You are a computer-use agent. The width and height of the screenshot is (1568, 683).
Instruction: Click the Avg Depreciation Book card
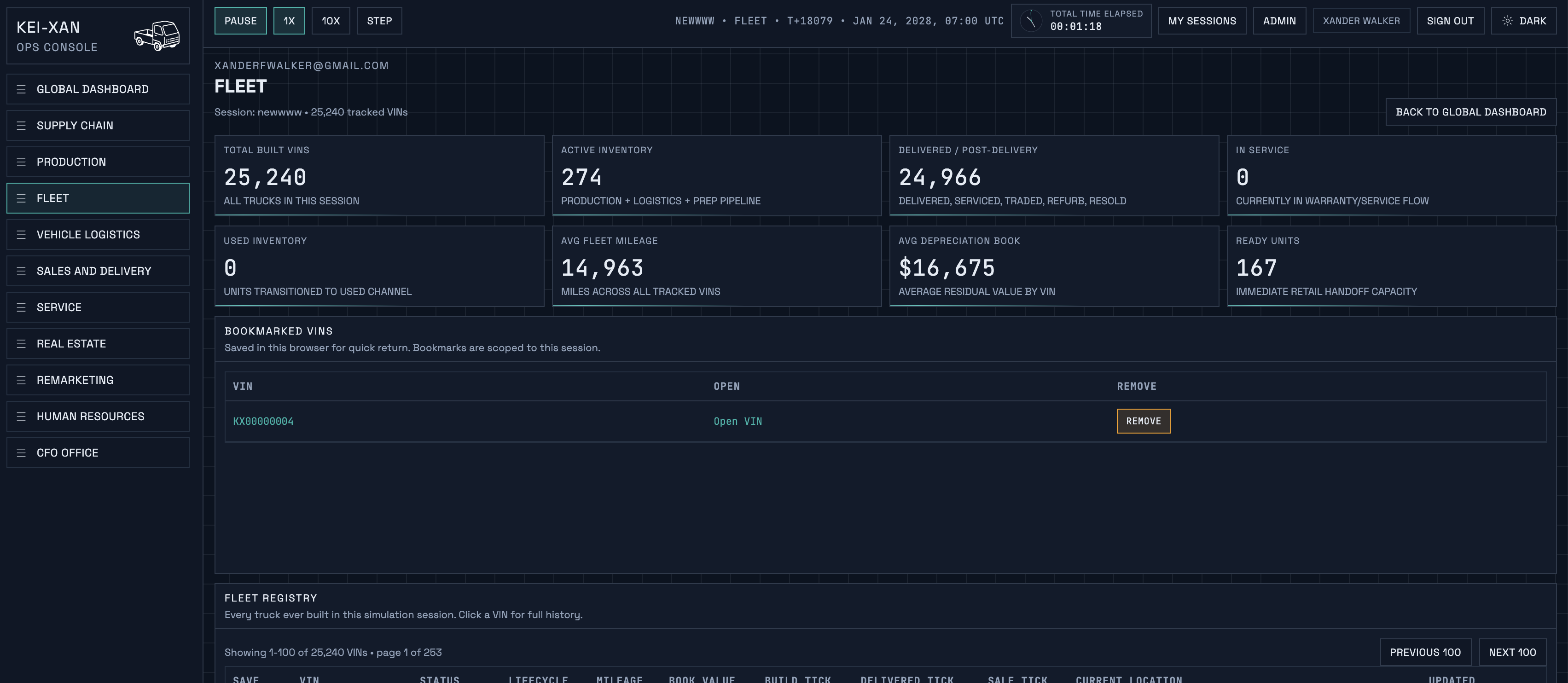point(1054,266)
